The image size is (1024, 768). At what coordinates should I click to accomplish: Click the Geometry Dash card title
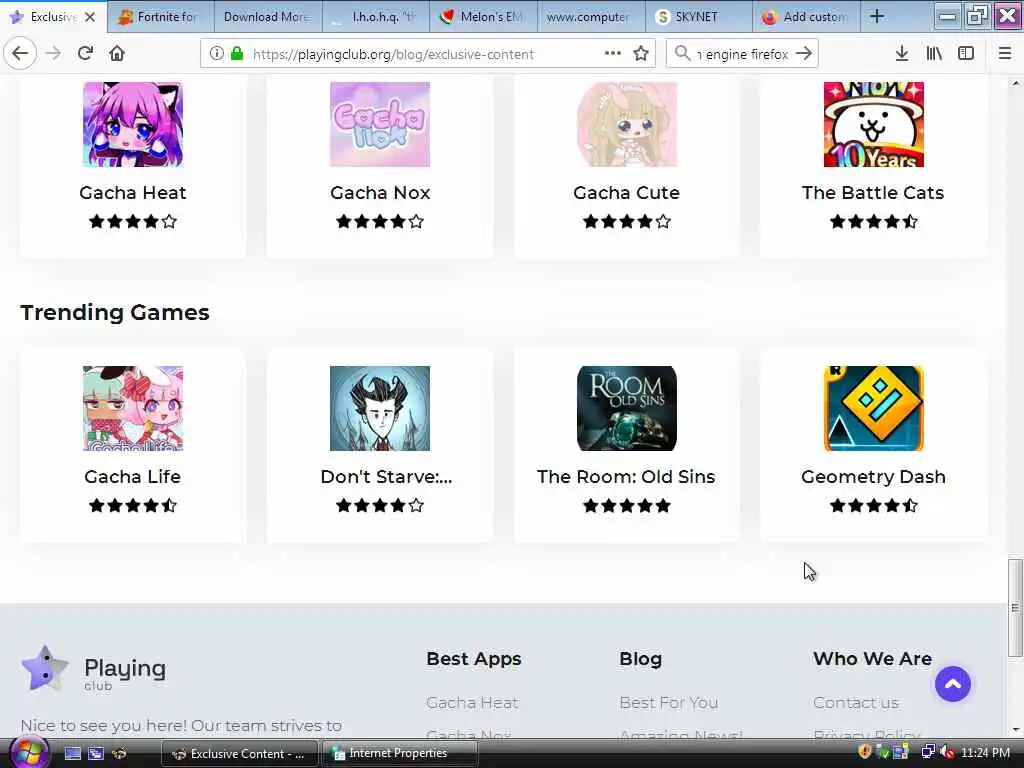(873, 477)
